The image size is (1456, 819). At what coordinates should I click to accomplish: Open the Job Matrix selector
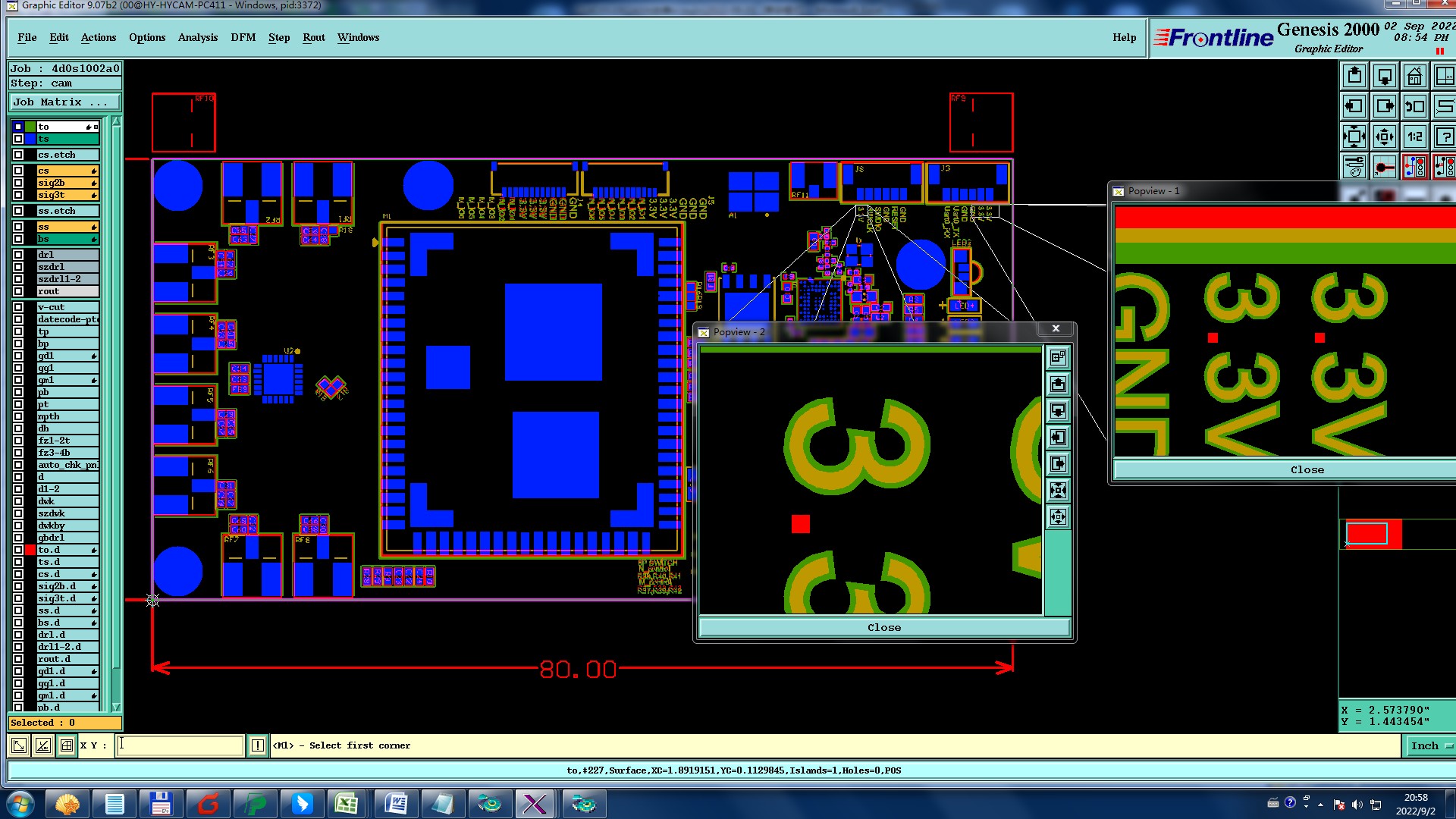point(64,102)
